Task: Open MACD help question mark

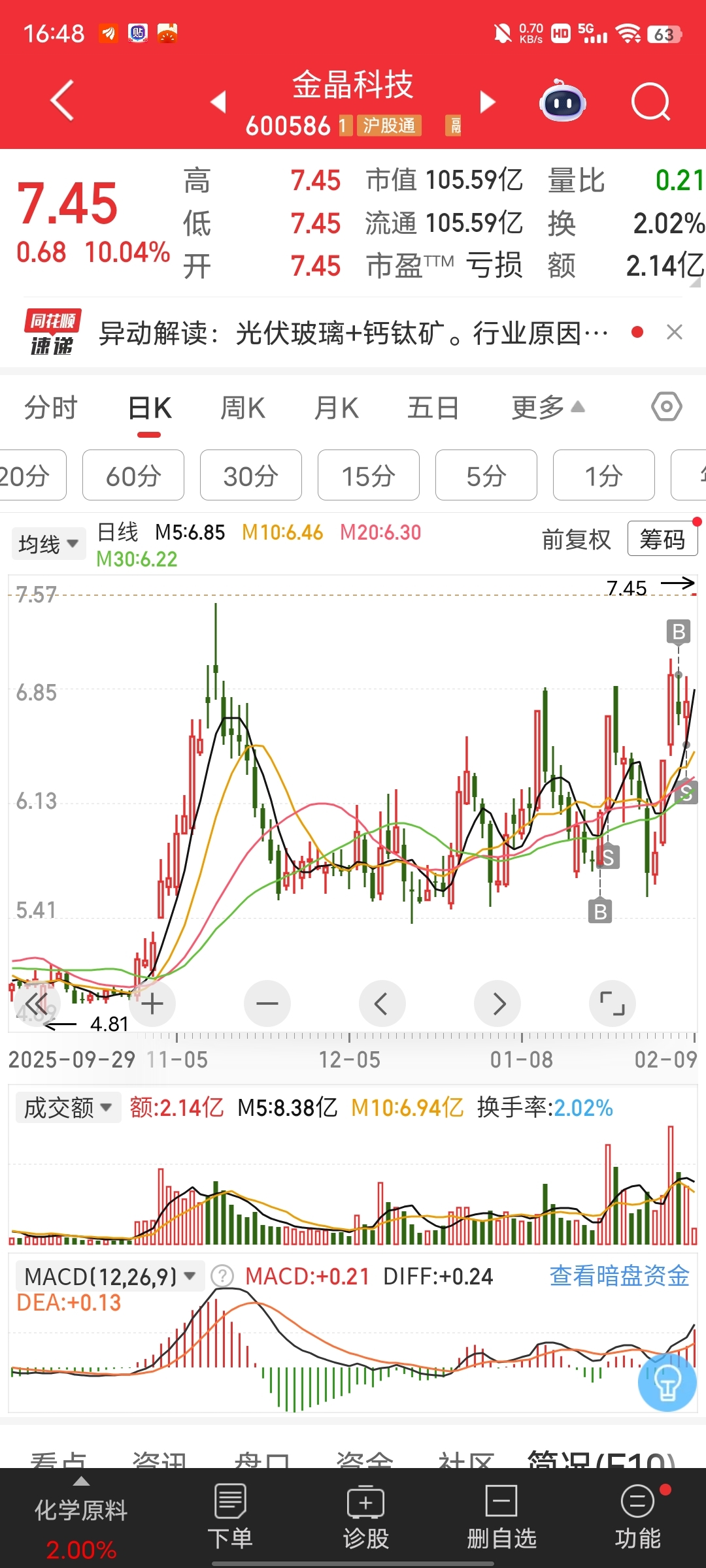Action: [222, 1276]
